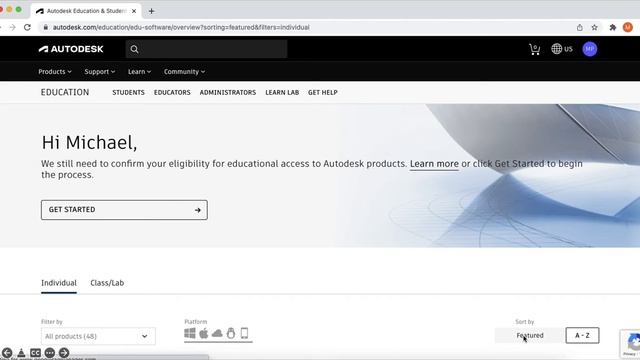The height and width of the screenshot is (360, 640).
Task: Open the Learn Lab section
Action: pos(282,93)
